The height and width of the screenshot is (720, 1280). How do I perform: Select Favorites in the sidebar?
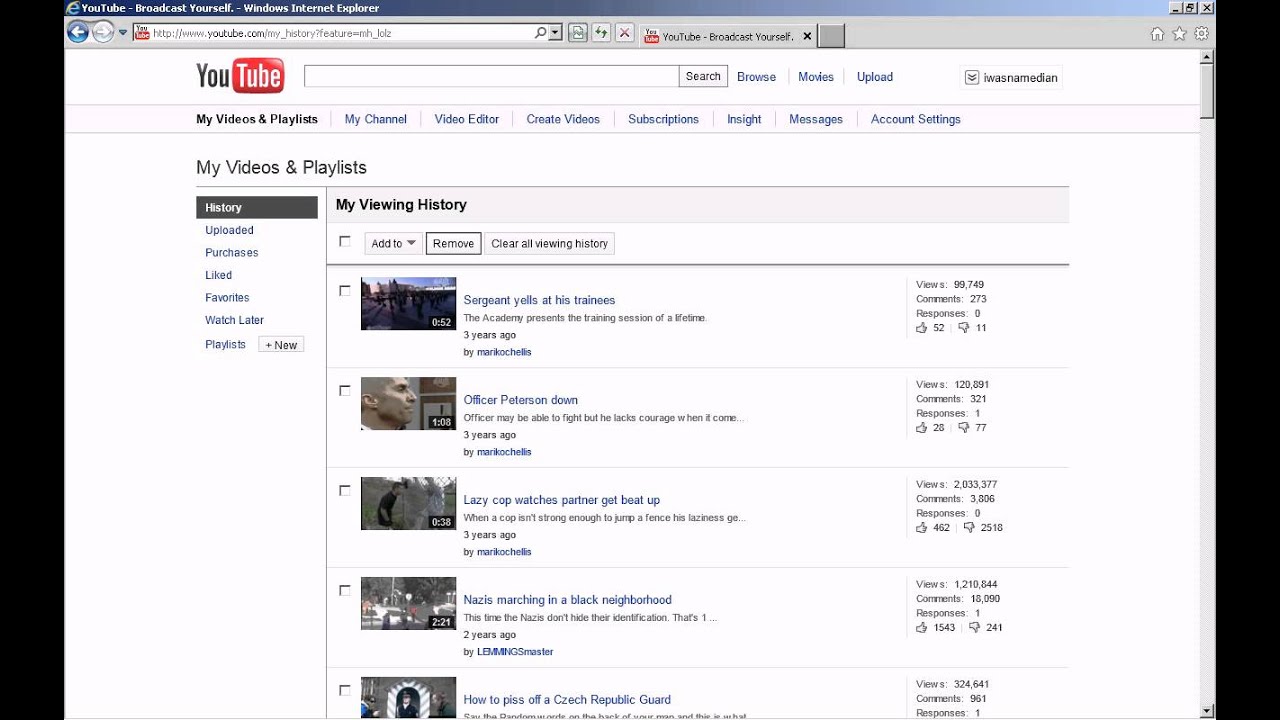pos(227,298)
